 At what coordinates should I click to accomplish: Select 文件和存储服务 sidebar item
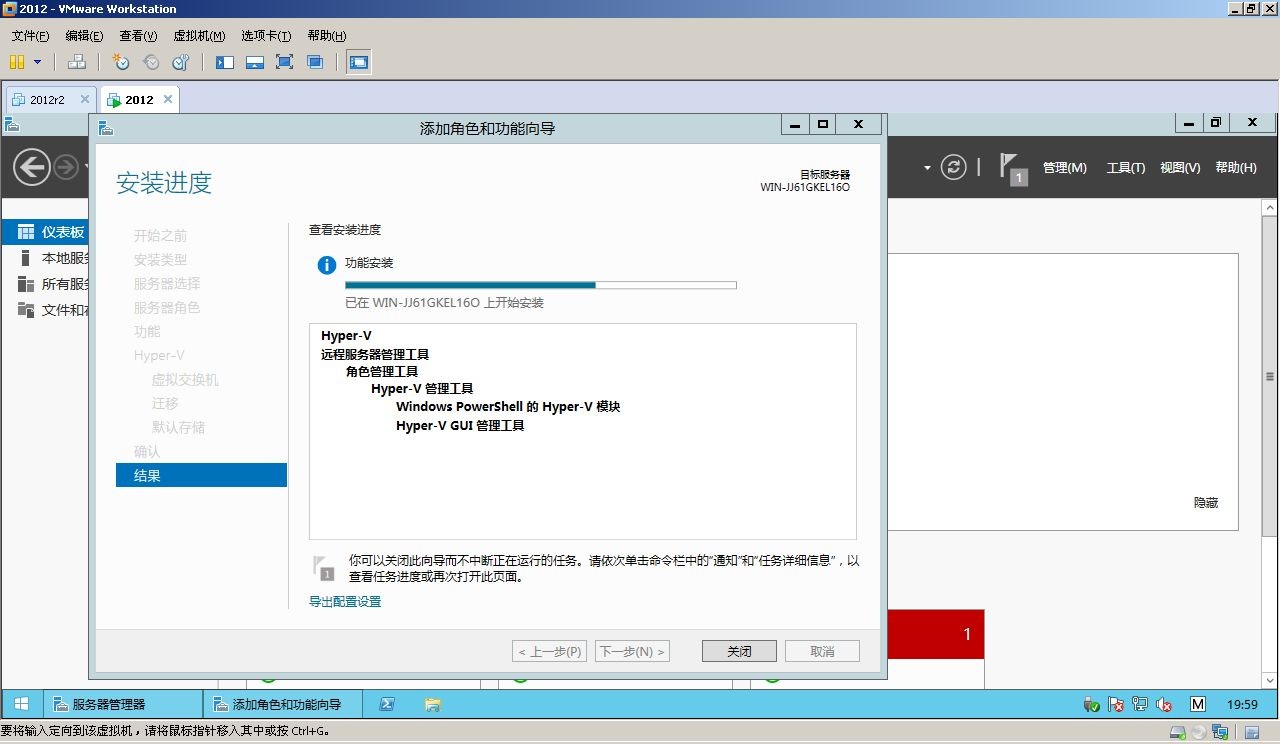[x=45, y=310]
